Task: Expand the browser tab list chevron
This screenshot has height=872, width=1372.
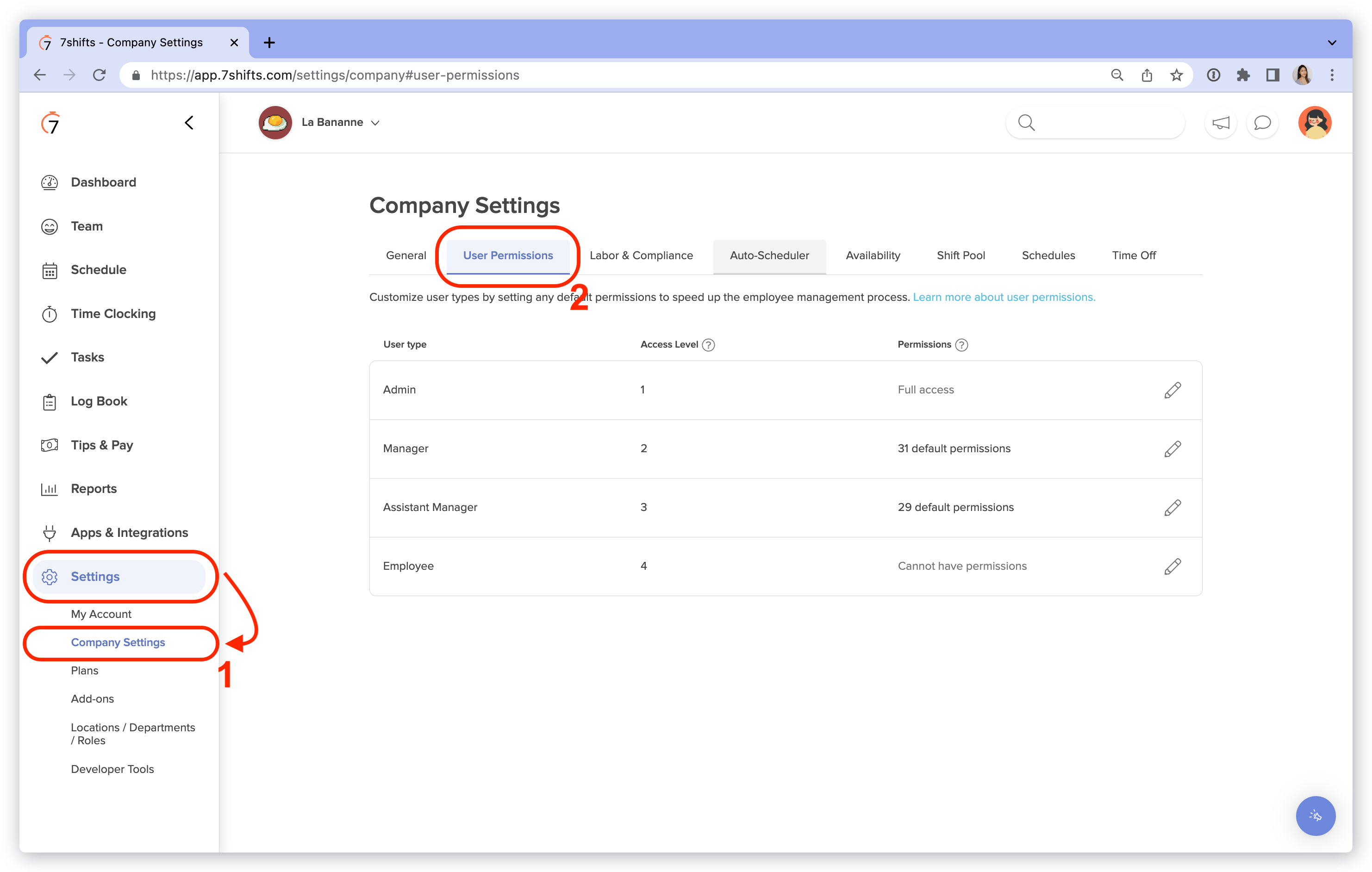Action: [x=1332, y=43]
